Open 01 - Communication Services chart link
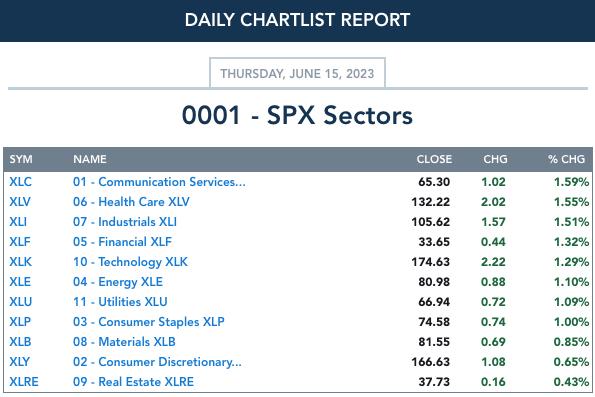The image size is (595, 397). [x=159, y=182]
